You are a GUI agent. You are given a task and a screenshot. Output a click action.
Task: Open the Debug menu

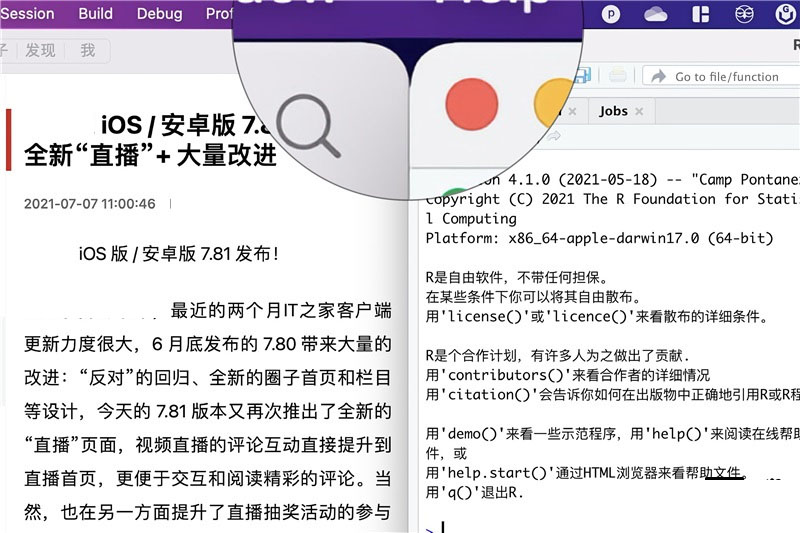tap(159, 13)
